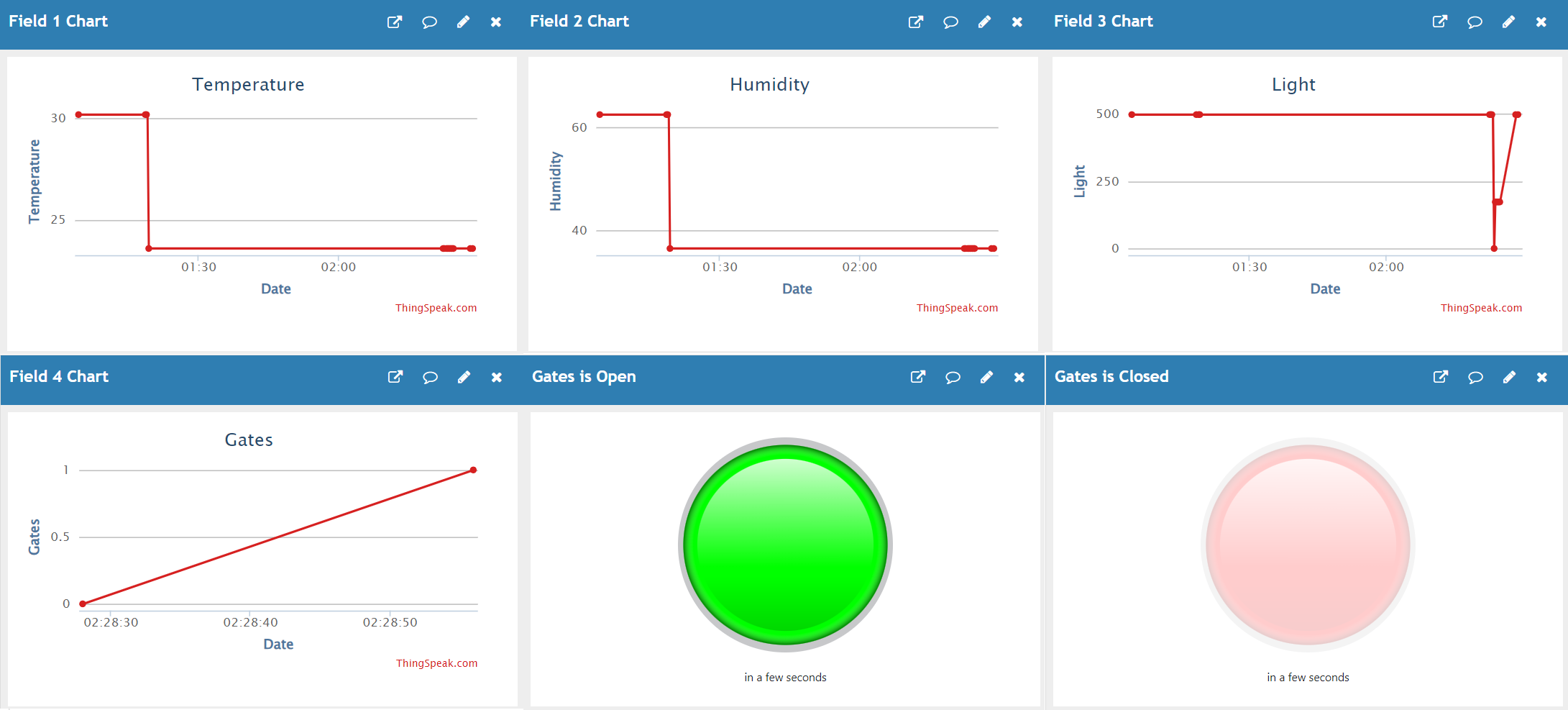This screenshot has width=1568, height=710.
Task: Click Field 3 Chart header title
Action: click(x=1104, y=22)
